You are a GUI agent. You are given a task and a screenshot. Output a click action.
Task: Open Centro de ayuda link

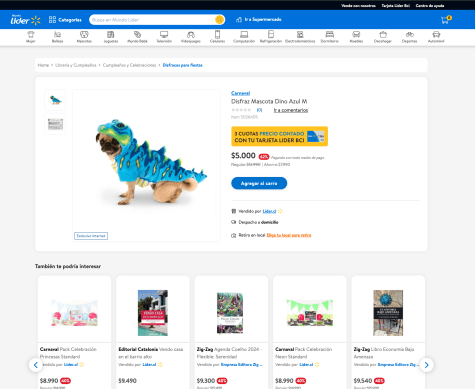(x=430, y=6)
